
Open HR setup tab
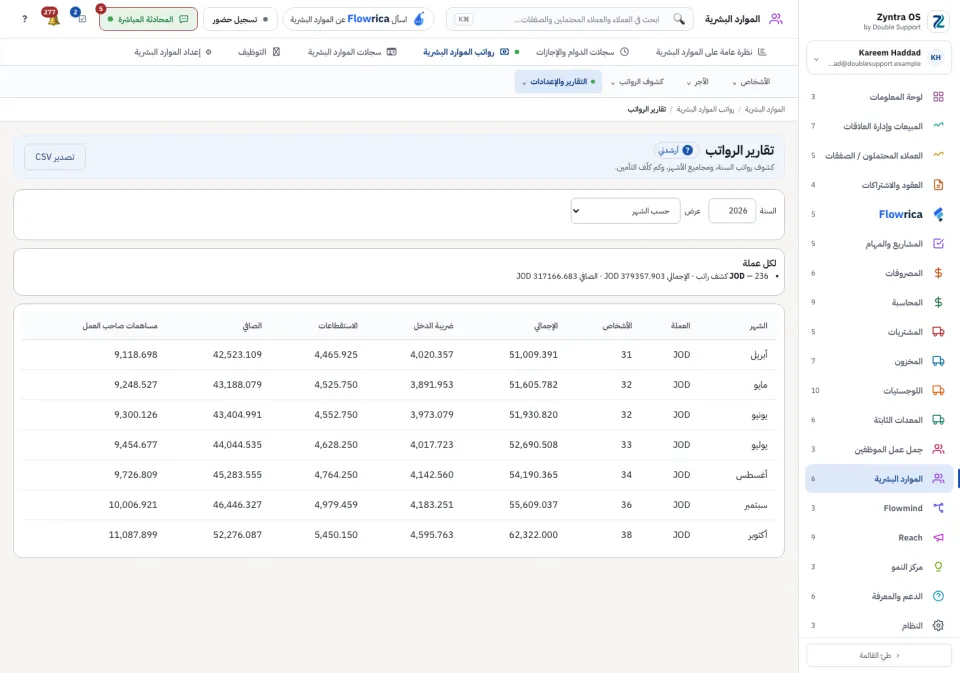[173, 52]
